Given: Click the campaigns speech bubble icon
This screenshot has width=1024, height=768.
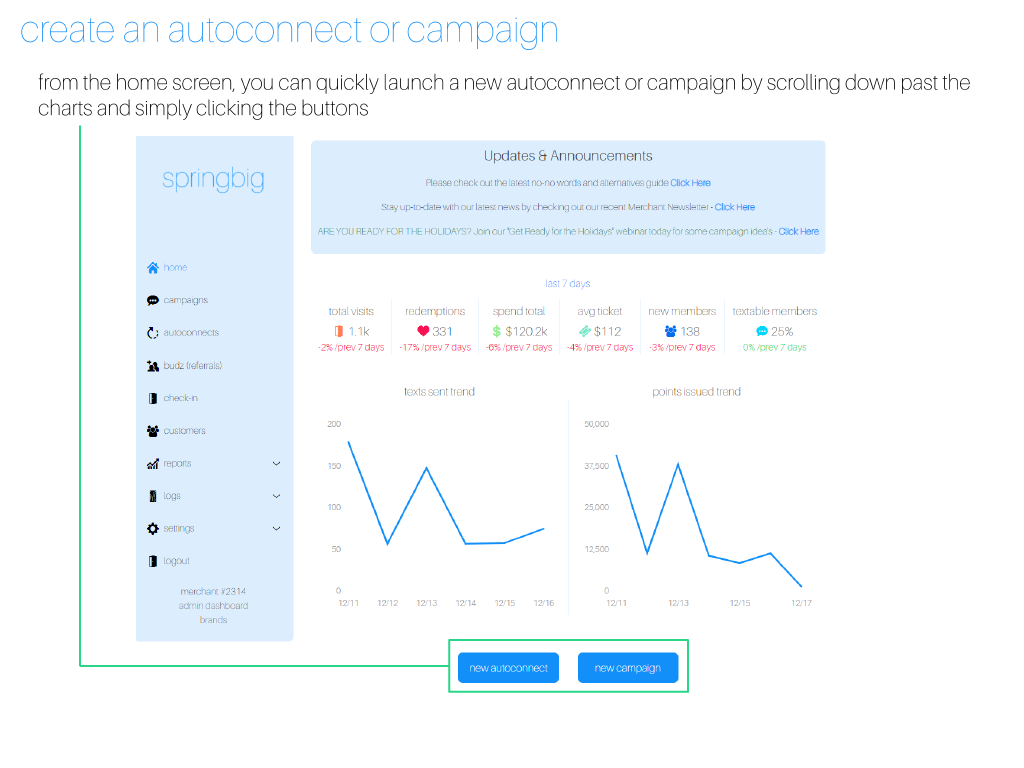Looking at the screenshot, I should click(x=152, y=300).
